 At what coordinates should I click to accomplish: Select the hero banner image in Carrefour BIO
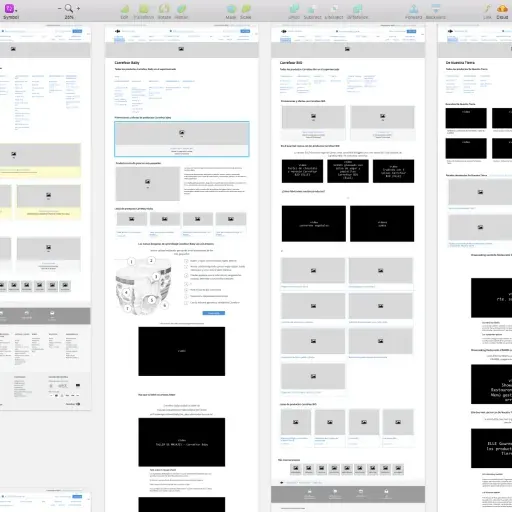[x=348, y=50]
